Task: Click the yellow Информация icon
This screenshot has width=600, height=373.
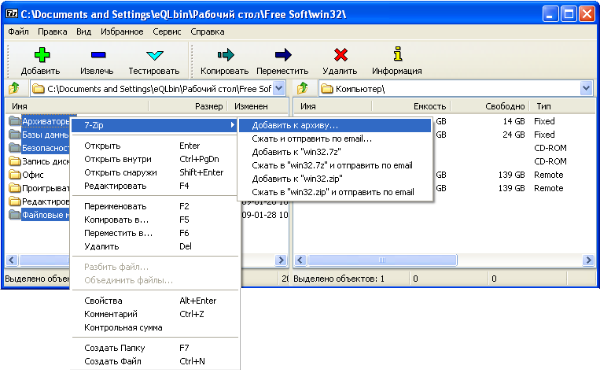Action: pyautogui.click(x=398, y=54)
